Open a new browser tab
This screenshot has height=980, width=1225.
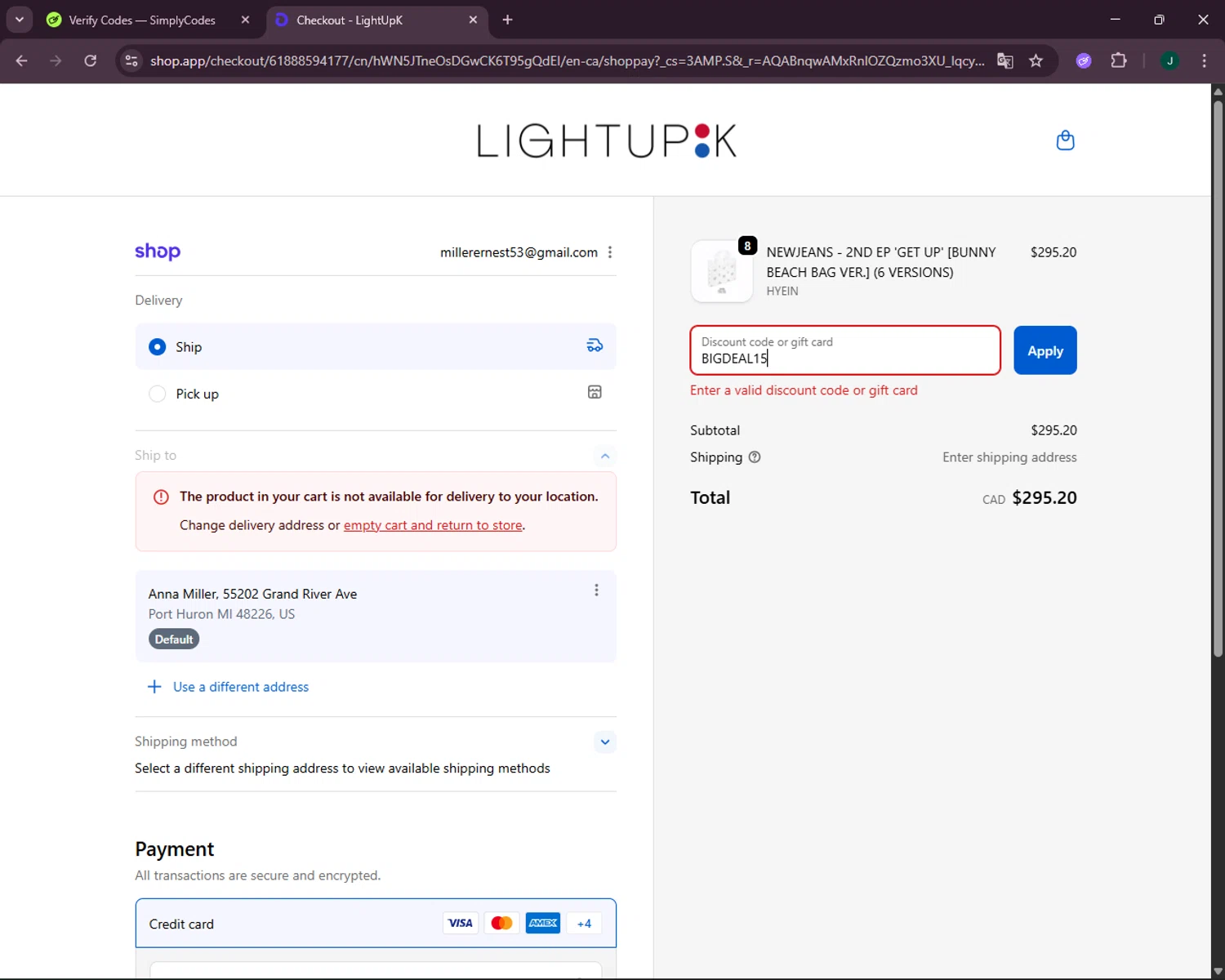pyautogui.click(x=507, y=20)
